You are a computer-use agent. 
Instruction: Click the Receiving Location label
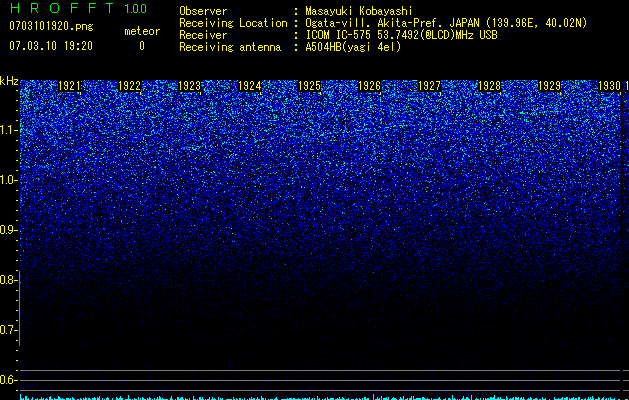click(233, 23)
